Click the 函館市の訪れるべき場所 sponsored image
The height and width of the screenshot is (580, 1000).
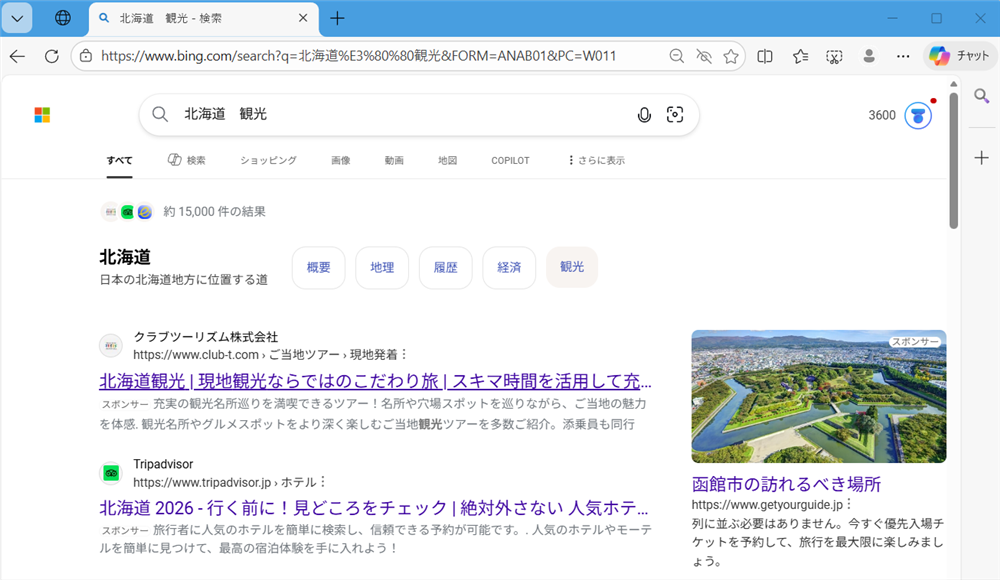pos(818,396)
